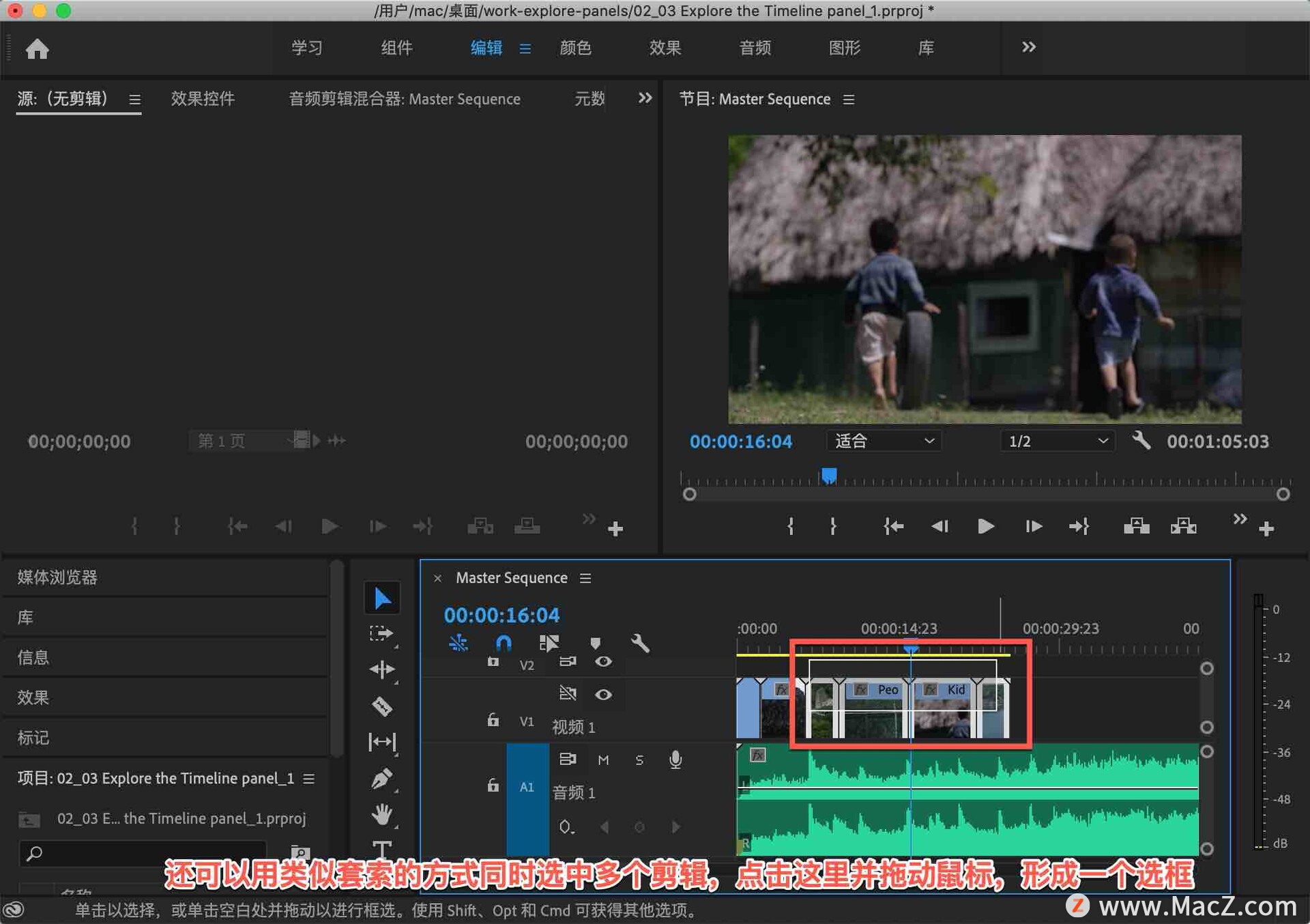Open Program monitor button editor plus
Screen dimensions: 1310x924
pyautogui.click(x=1266, y=528)
